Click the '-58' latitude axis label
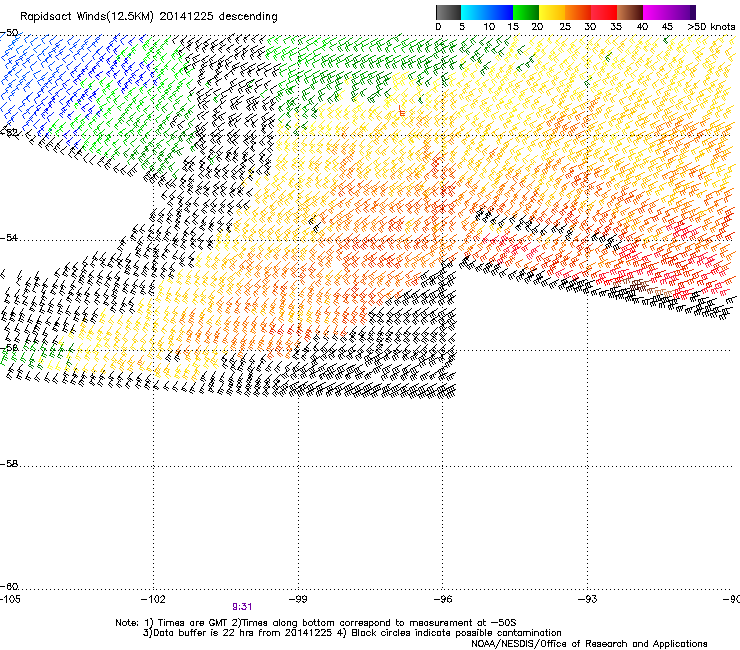740x650 pixels. pyautogui.click(x=9, y=464)
